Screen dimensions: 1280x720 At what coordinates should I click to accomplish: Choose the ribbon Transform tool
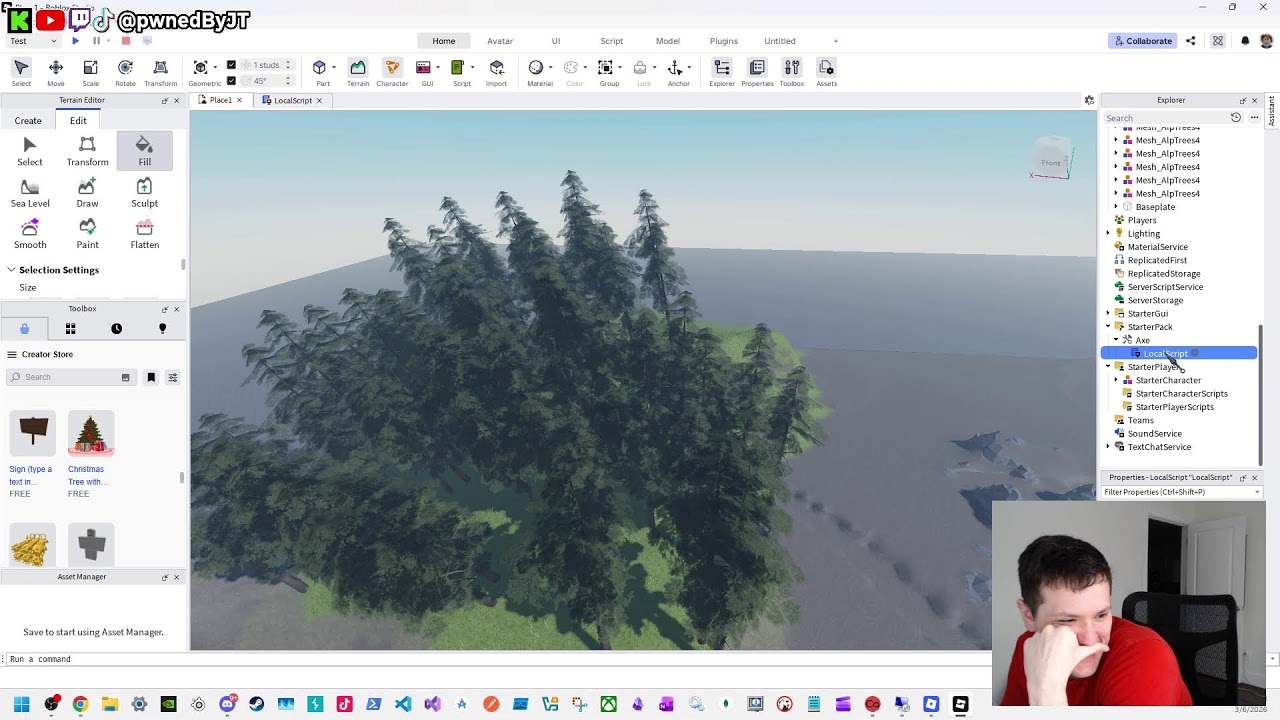click(x=160, y=72)
